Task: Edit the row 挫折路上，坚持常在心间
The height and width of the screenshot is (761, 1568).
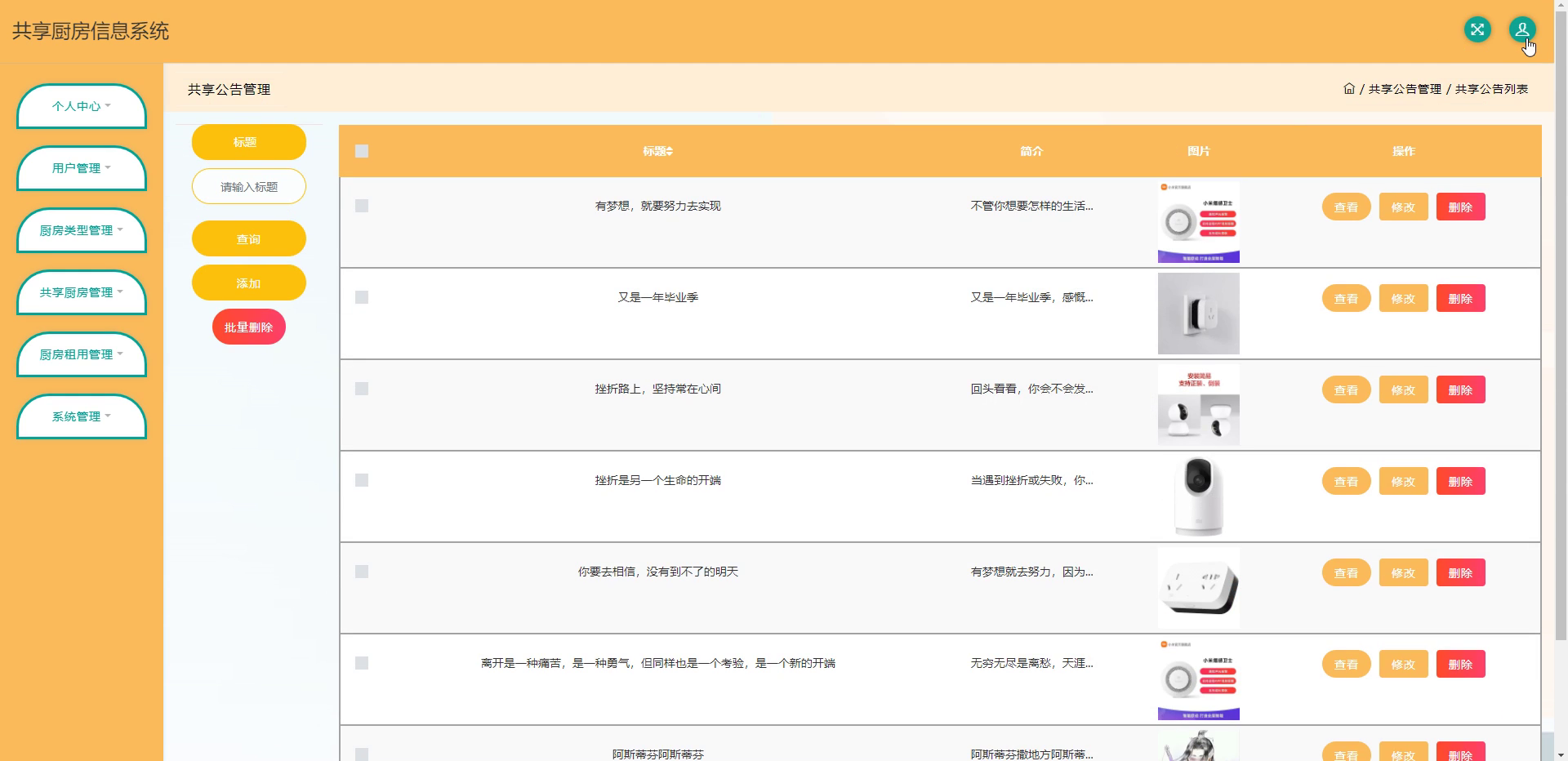Action: (x=1403, y=389)
